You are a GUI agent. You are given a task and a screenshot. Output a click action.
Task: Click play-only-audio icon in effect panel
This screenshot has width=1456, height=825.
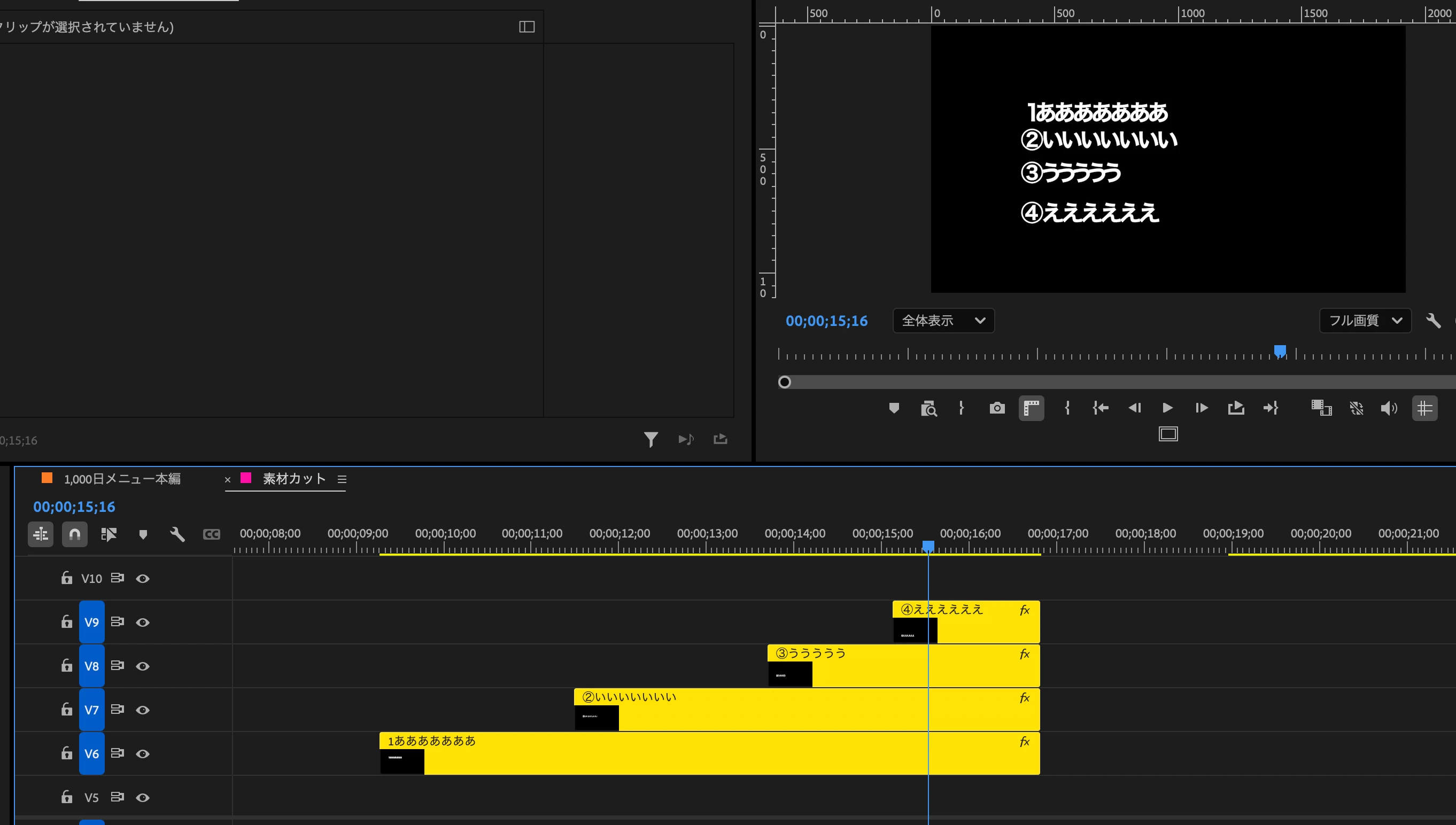686,439
